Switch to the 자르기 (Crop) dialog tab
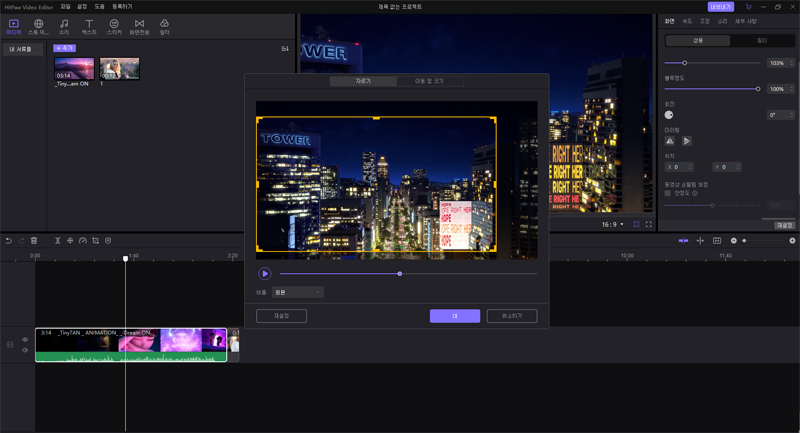This screenshot has height=433, width=800. [x=363, y=81]
